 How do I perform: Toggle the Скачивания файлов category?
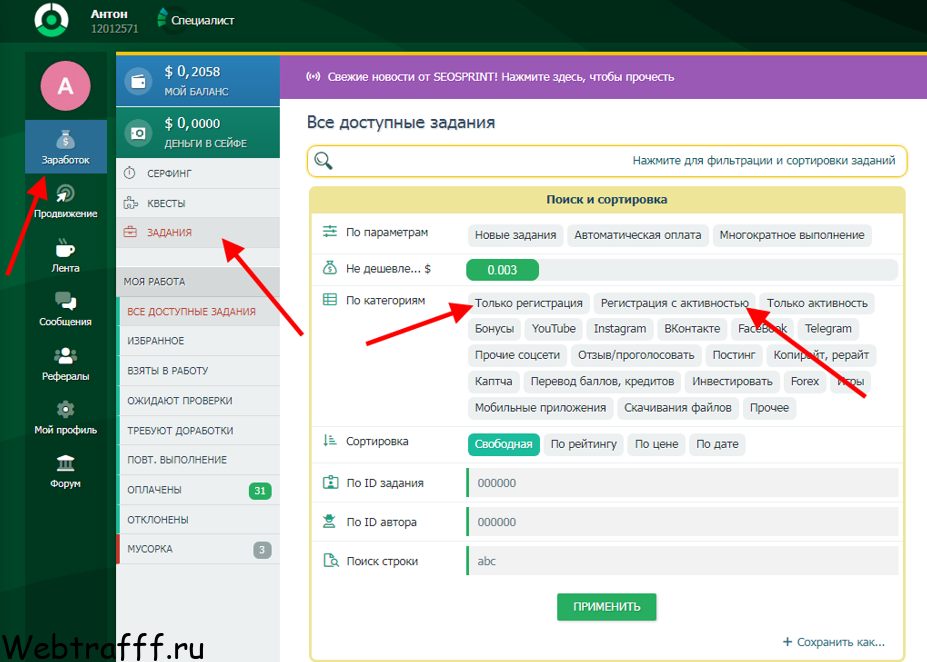[678, 408]
